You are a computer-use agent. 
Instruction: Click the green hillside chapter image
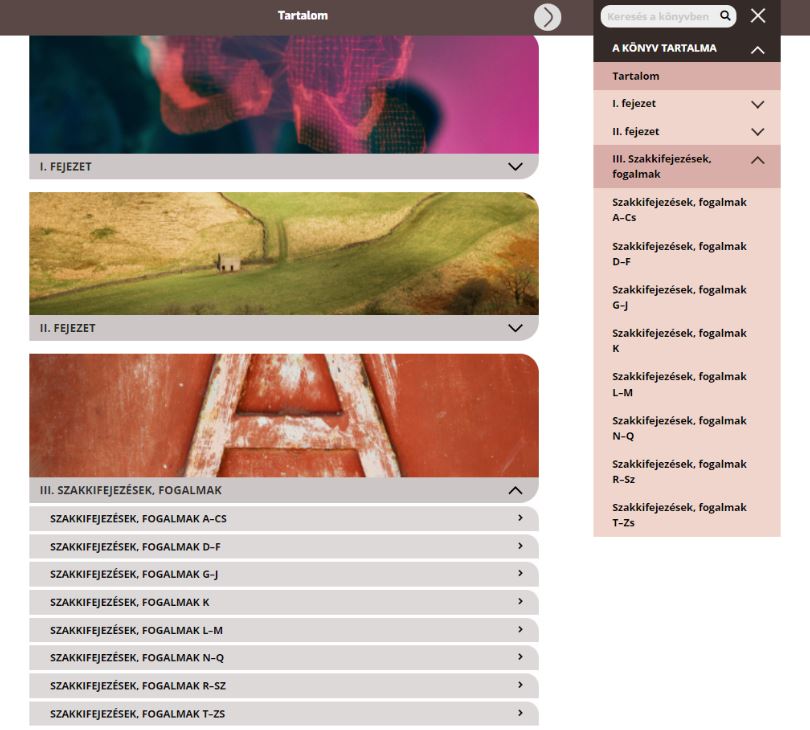[x=284, y=253]
